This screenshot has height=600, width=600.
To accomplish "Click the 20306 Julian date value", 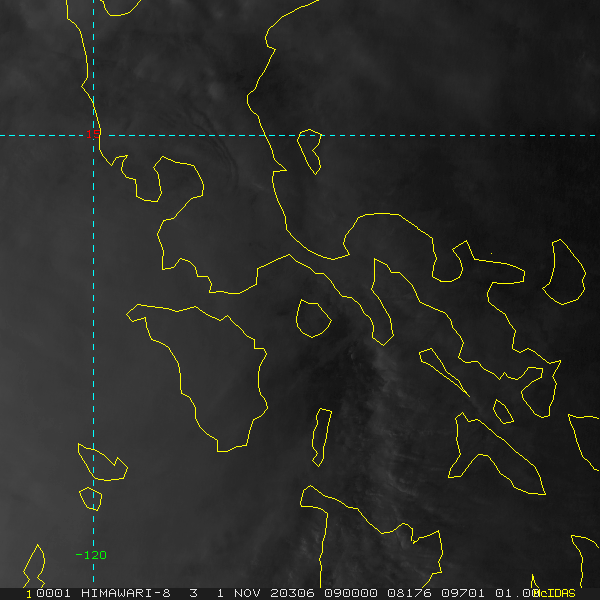I will click(292, 593).
